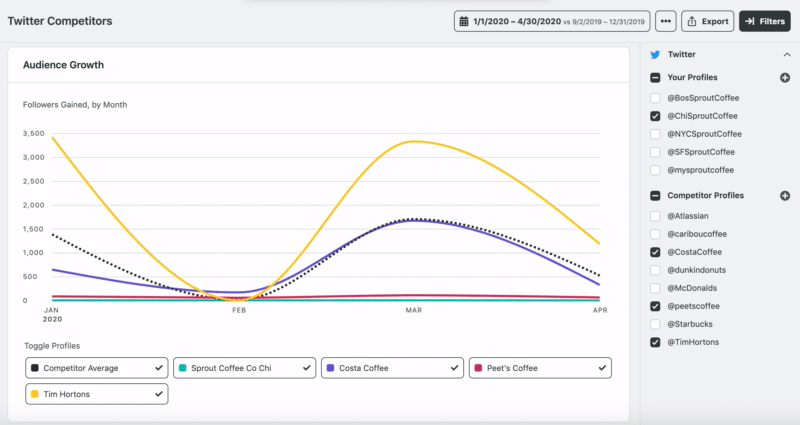Click the MAR axis label
Screen dimensions: 800x425
[414, 310]
